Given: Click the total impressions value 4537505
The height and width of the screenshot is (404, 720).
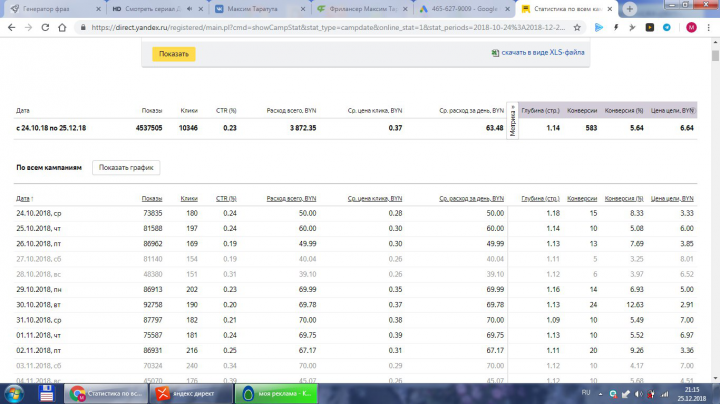Looking at the screenshot, I should 149,128.
